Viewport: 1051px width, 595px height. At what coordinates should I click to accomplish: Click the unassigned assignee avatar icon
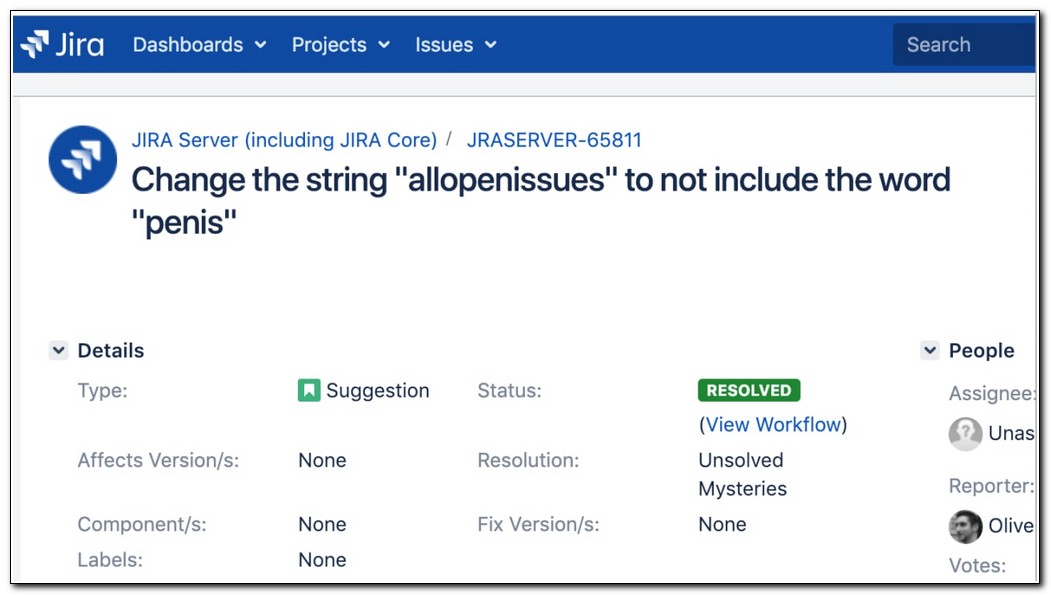pos(965,433)
